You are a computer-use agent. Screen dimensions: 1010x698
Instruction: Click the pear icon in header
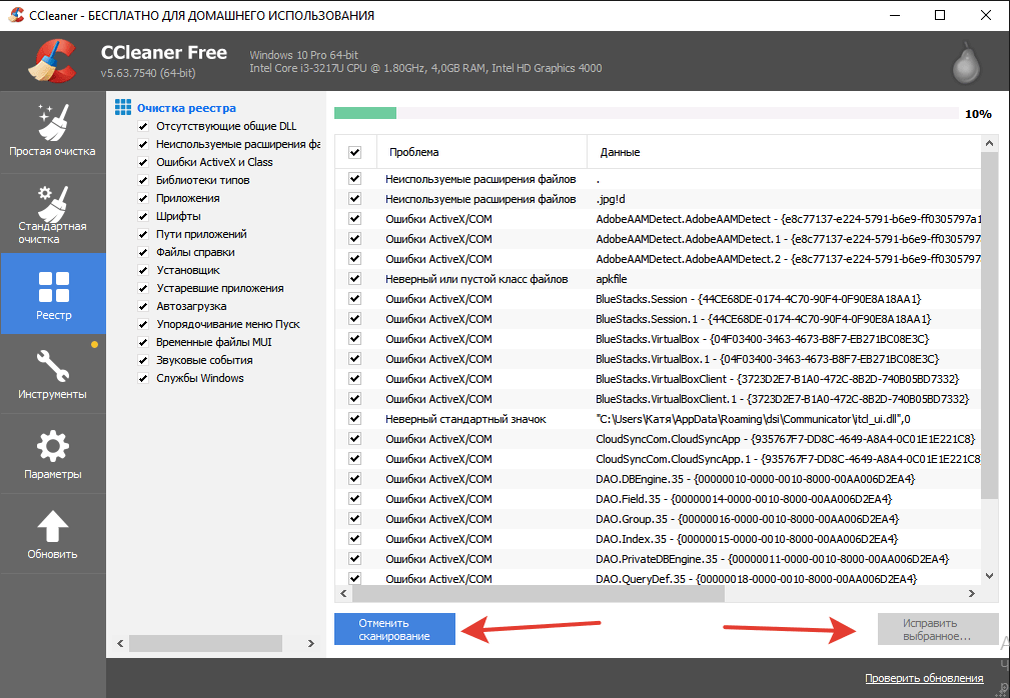966,63
